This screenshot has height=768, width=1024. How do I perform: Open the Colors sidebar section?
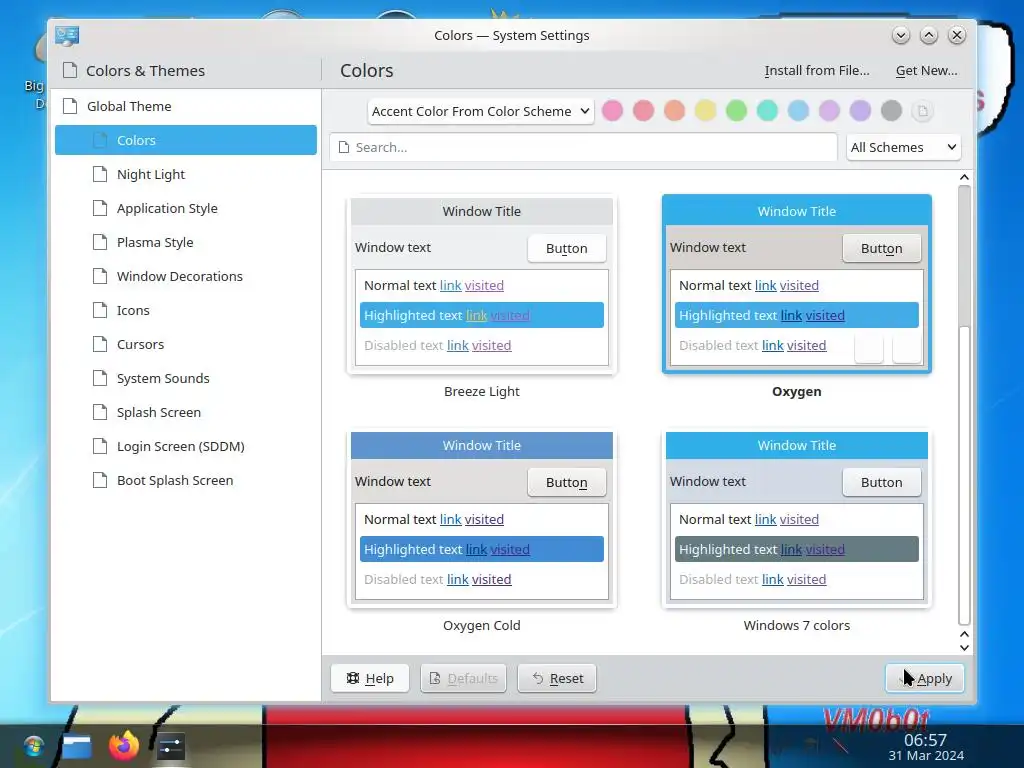point(185,140)
